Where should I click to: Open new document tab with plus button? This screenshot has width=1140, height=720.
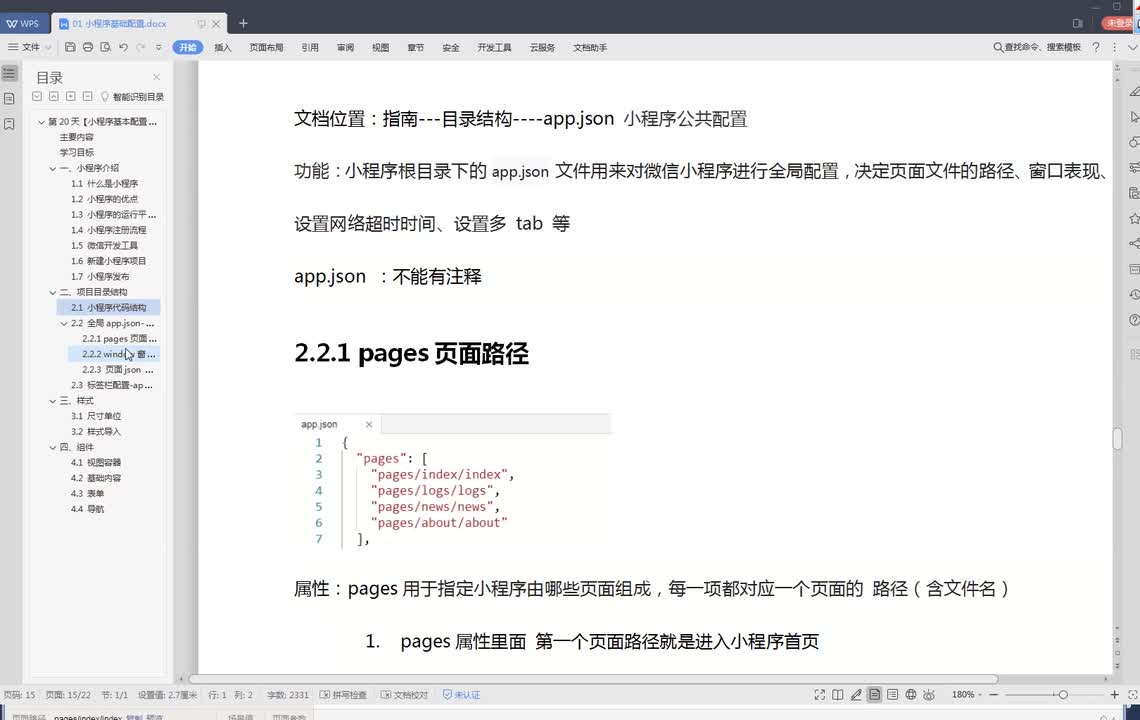tap(243, 24)
